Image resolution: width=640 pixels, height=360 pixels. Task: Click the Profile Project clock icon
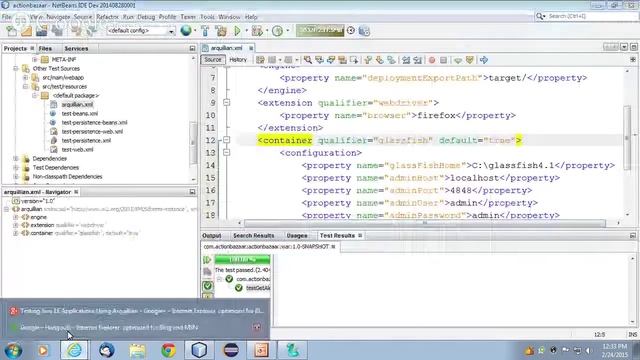point(278,31)
